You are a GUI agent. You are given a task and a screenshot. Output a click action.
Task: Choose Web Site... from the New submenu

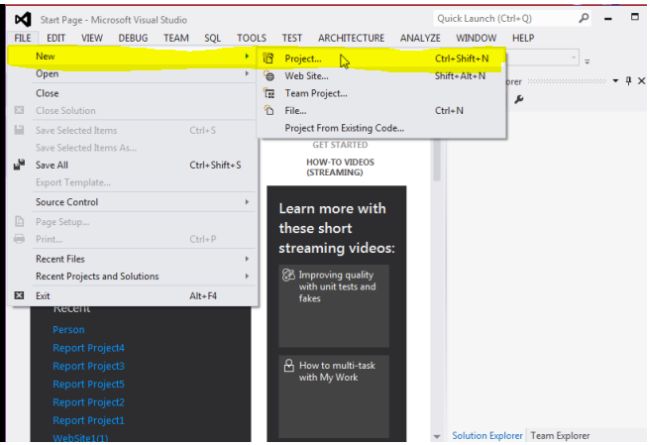coord(381,76)
